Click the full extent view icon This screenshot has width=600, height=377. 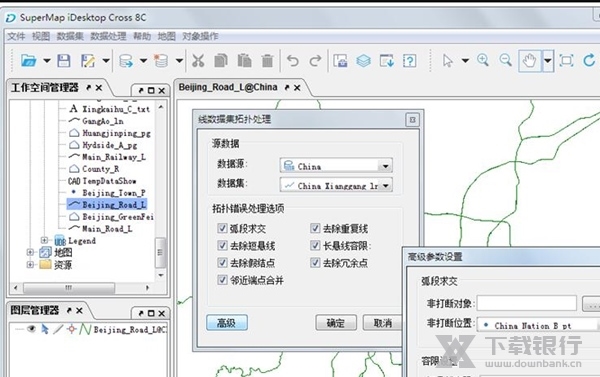coord(566,60)
